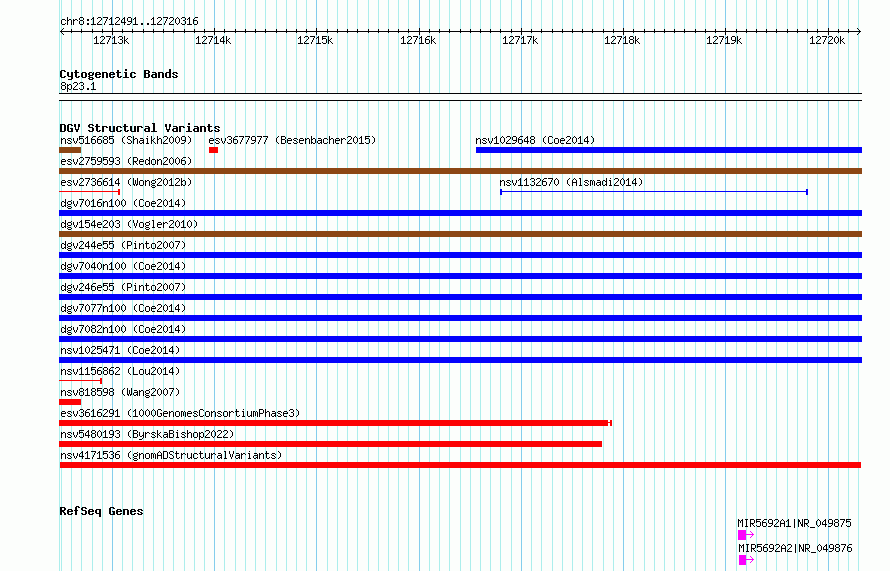Select the brown nsv516685 variant bar

(70, 150)
